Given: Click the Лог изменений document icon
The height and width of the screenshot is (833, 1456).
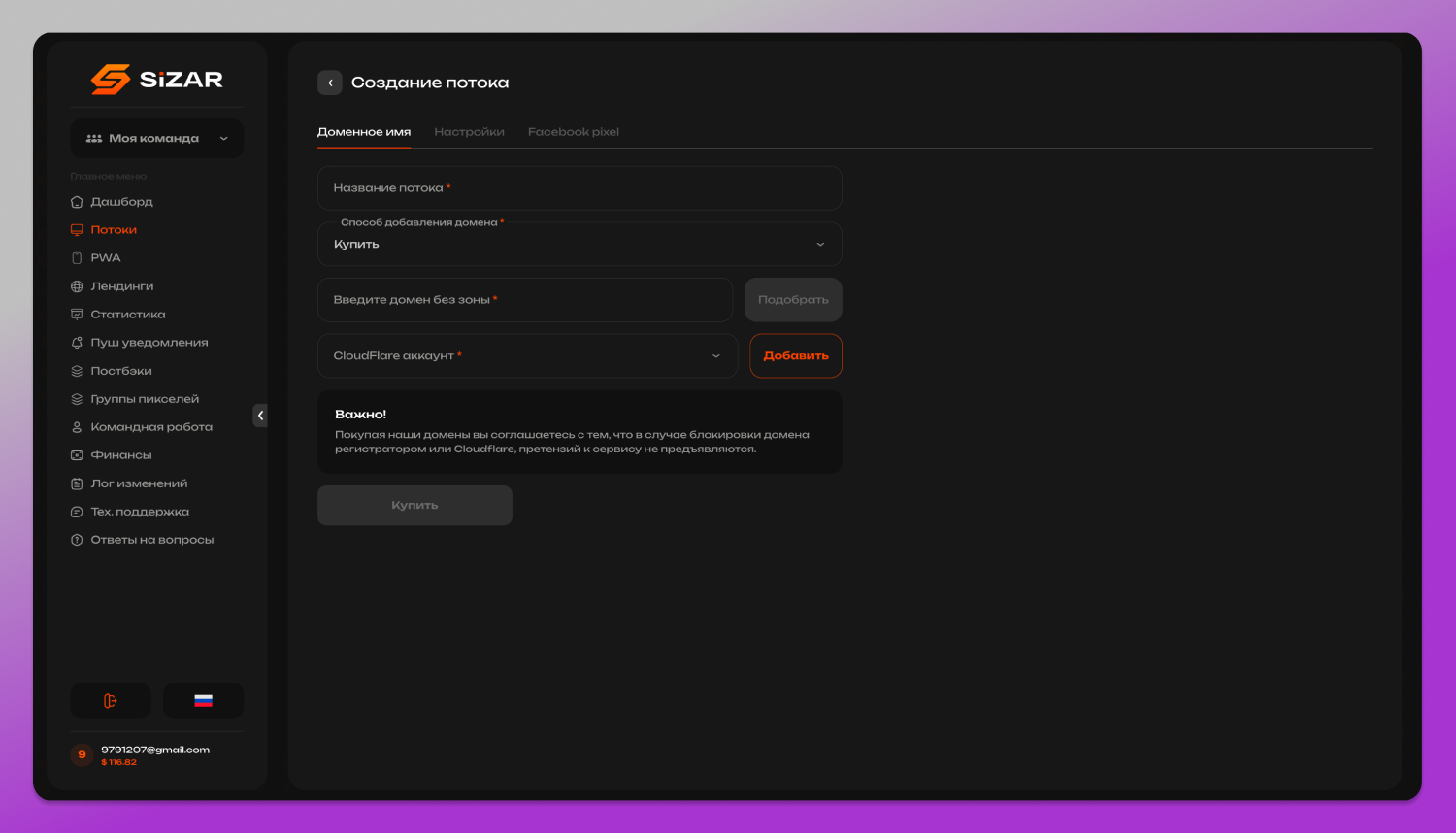Looking at the screenshot, I should coord(77,483).
